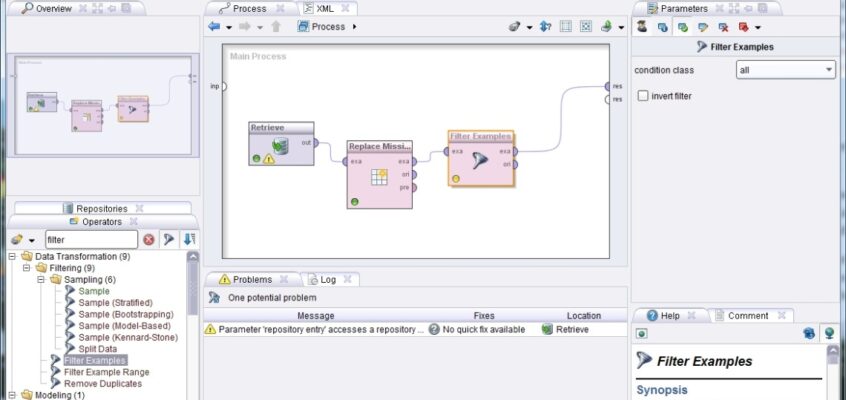
Task: Select Sample (Stratified) operator in tree
Action: 115,303
